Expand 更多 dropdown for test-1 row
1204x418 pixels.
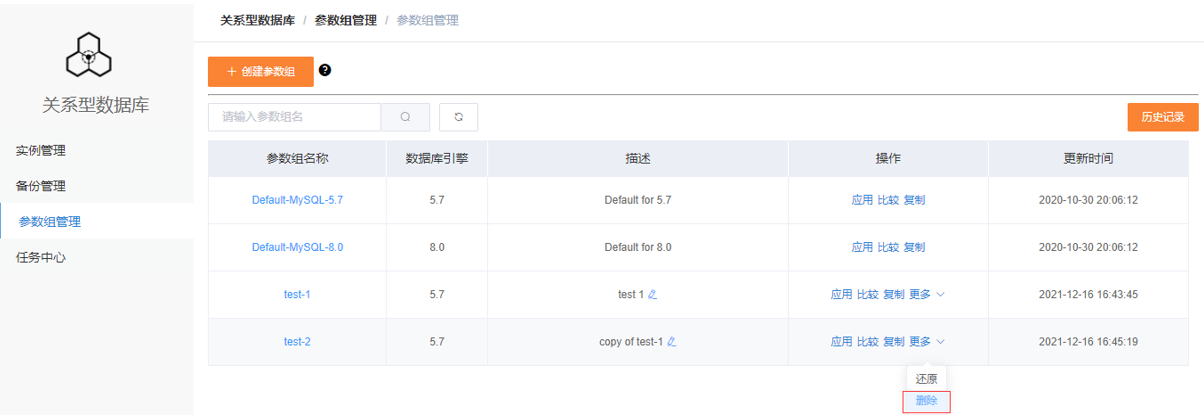coord(926,295)
